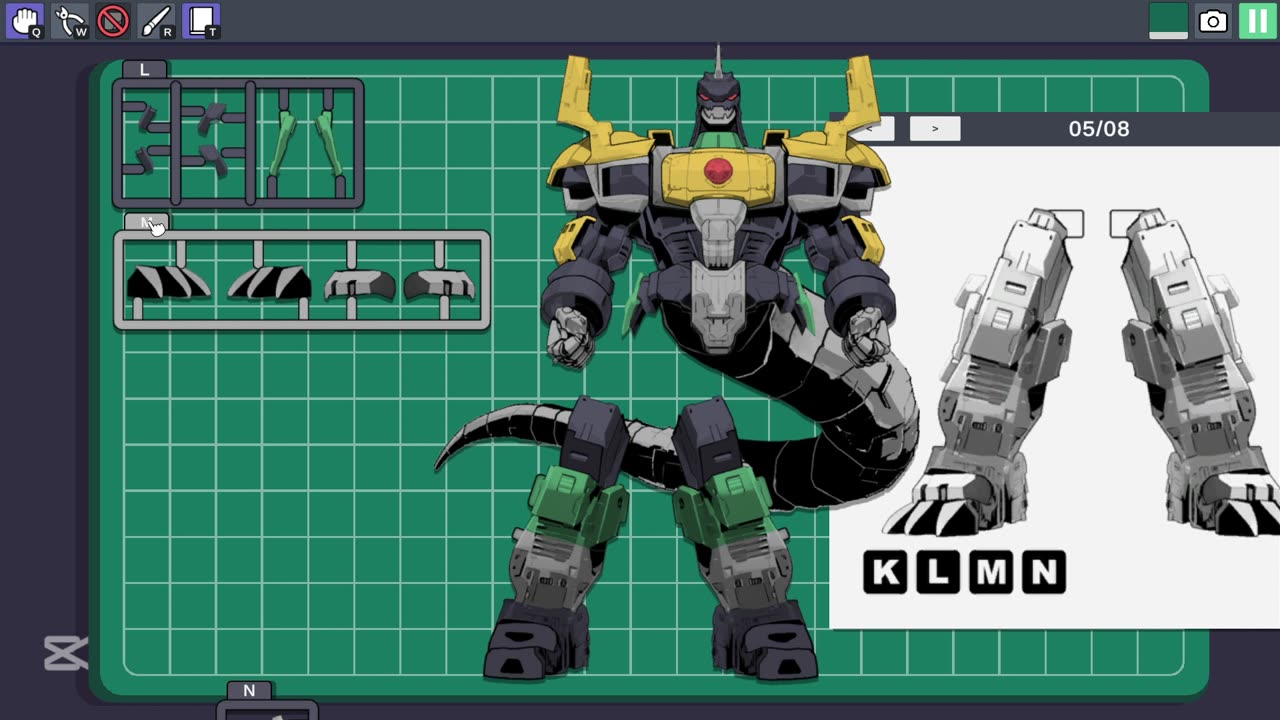This screenshot has height=720, width=1280.
Task: Select the N runner label tab at the bottom
Action: [x=249, y=690]
